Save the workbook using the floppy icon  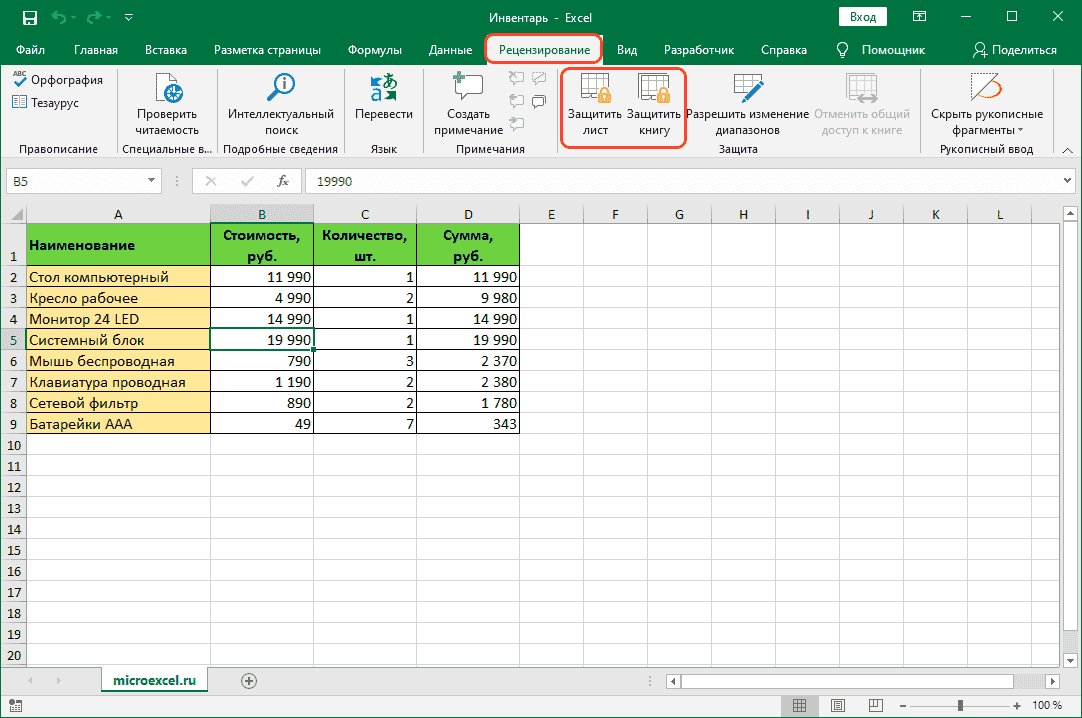click(x=29, y=17)
